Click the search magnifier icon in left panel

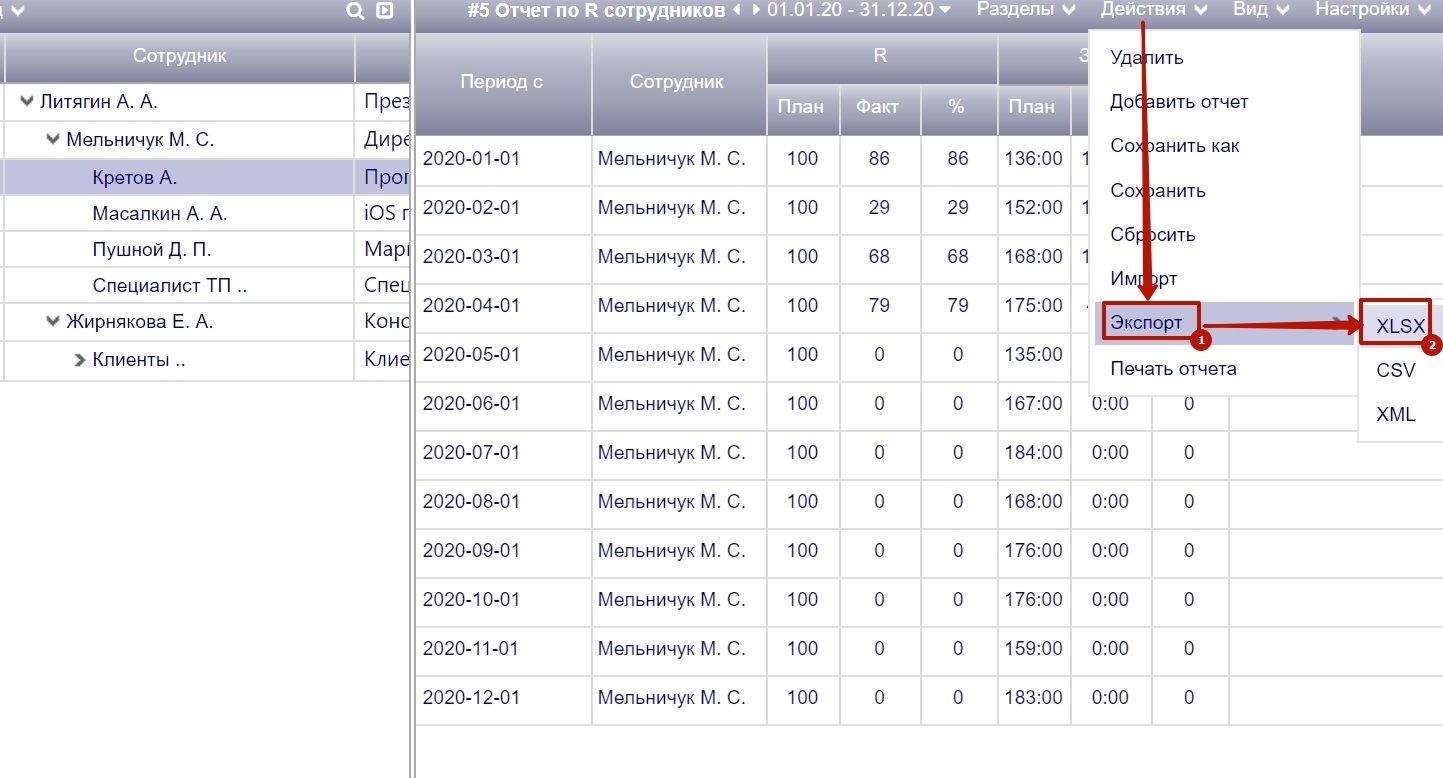click(355, 11)
